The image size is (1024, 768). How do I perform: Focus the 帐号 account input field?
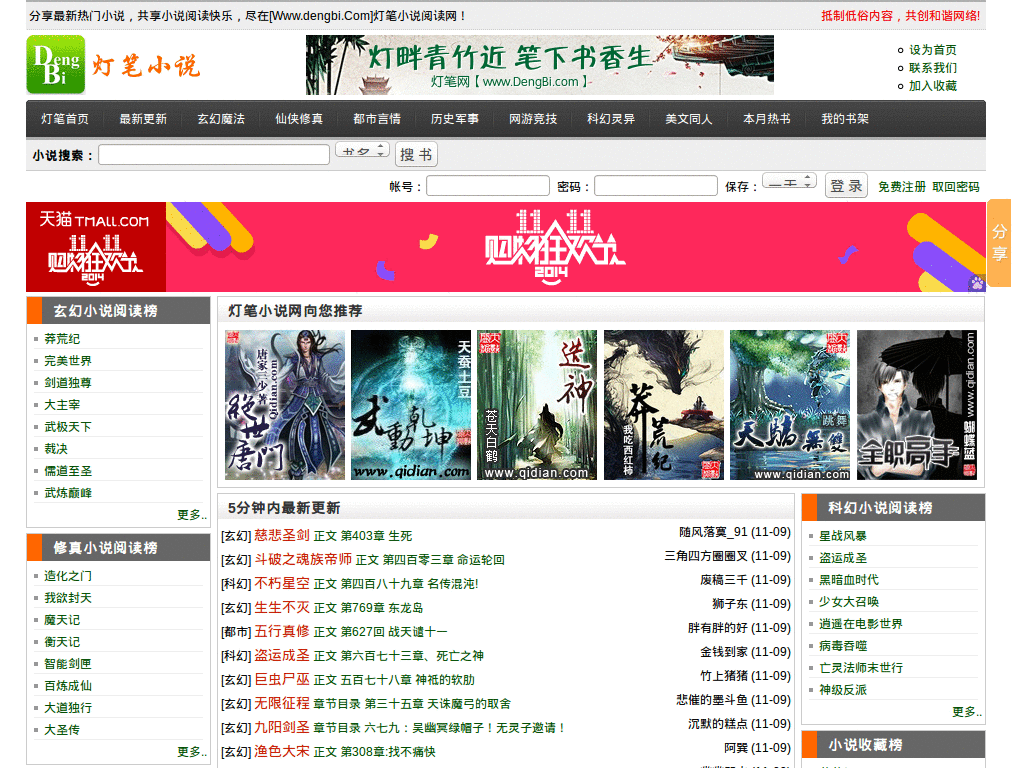(488, 186)
